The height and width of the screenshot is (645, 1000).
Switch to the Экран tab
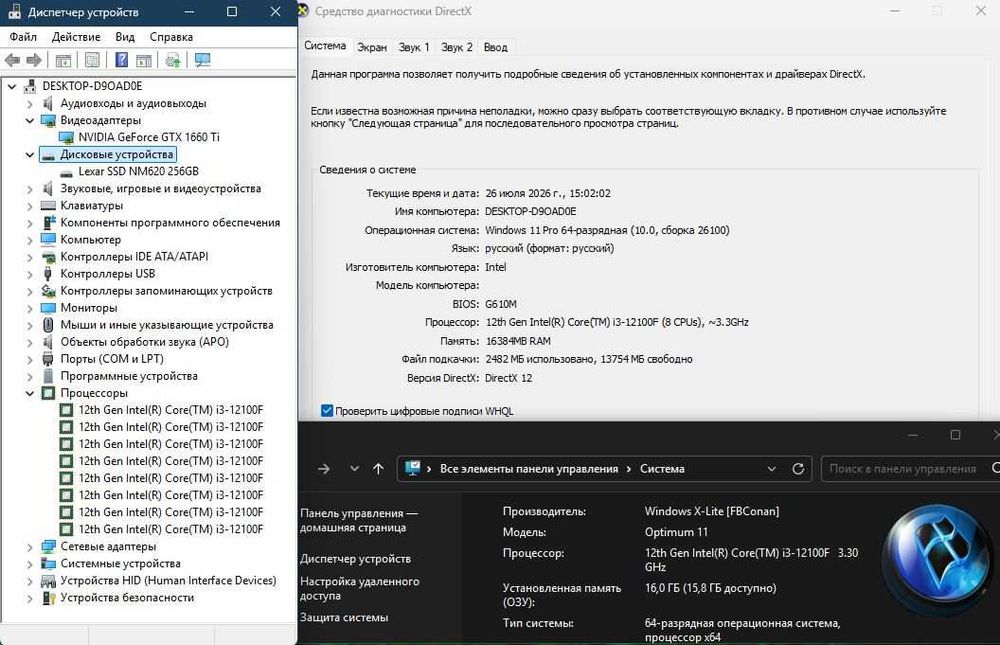[x=372, y=47]
